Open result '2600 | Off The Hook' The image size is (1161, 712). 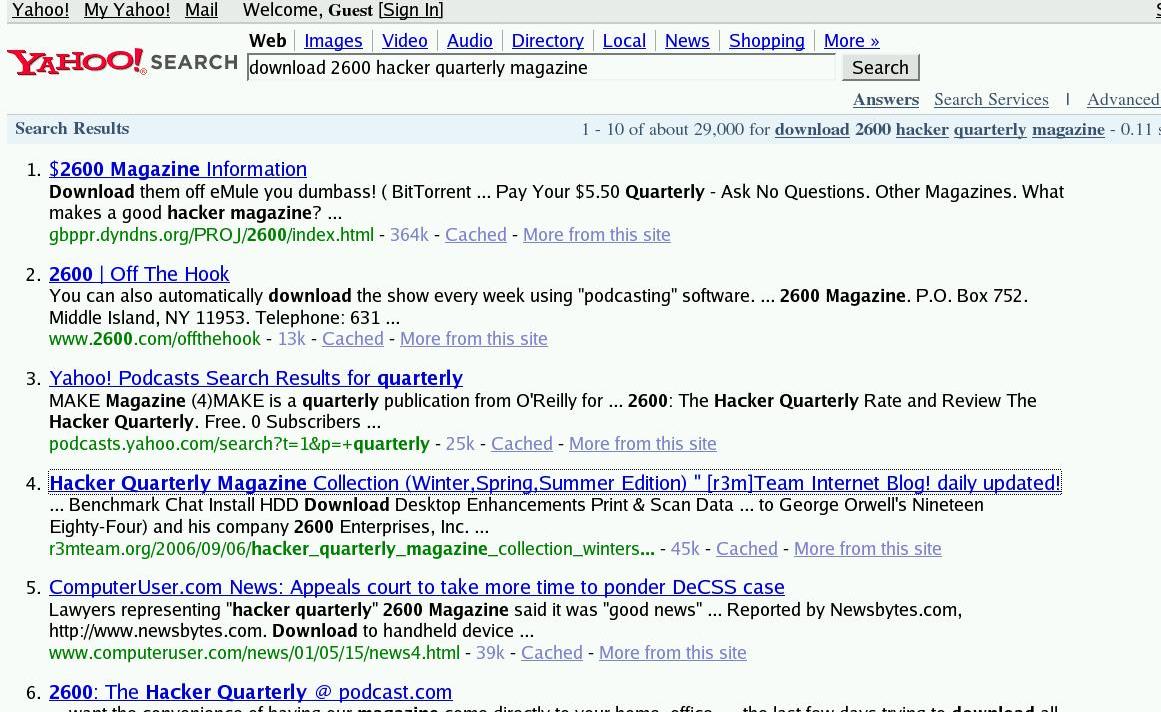(x=139, y=275)
